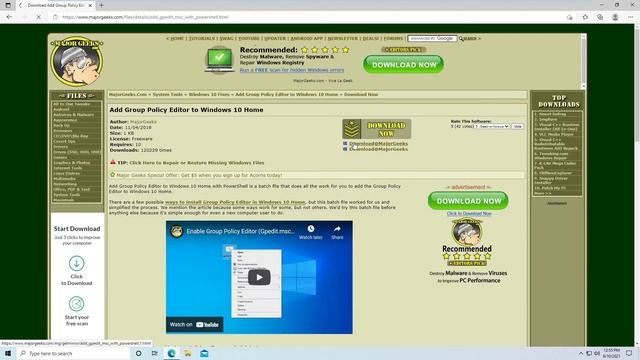Click the top green DOWNLOAD NOW button
640x360 pixels.
(x=403, y=64)
